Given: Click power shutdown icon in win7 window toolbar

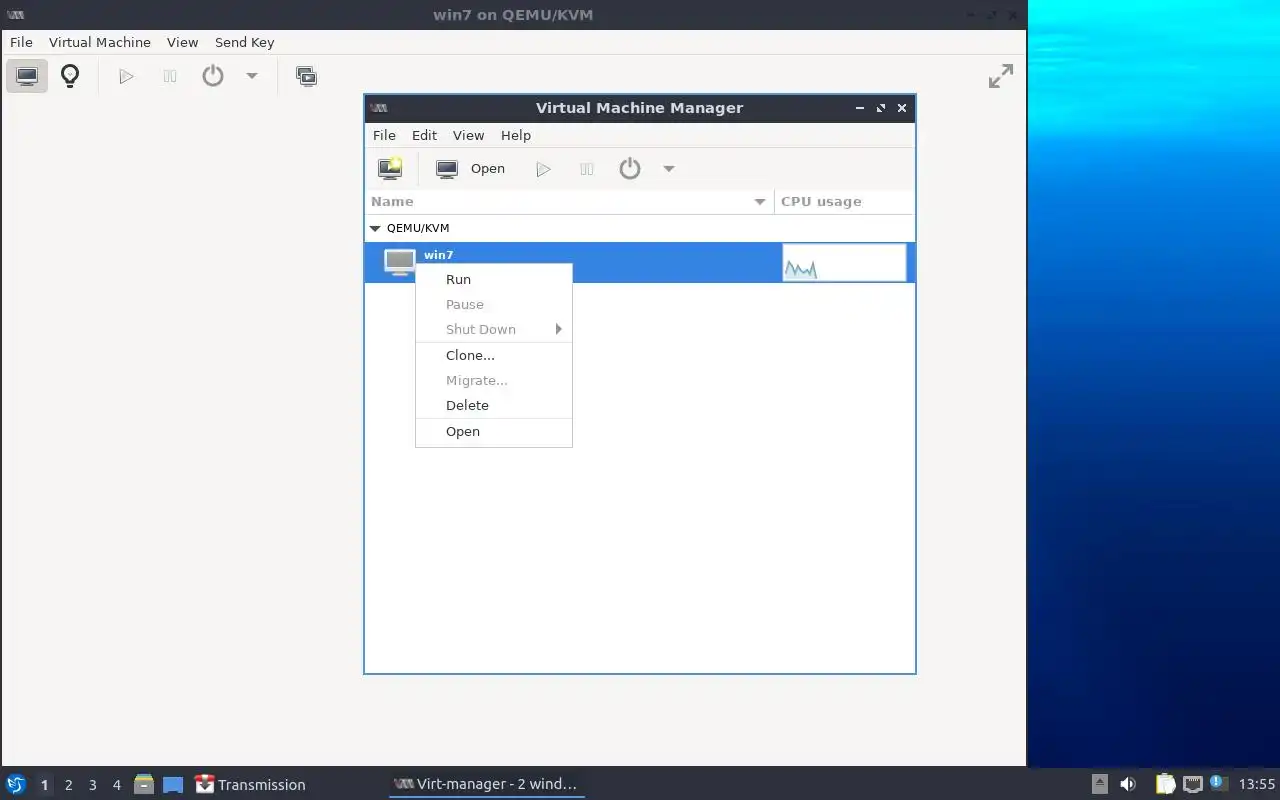Looking at the screenshot, I should point(213,76).
